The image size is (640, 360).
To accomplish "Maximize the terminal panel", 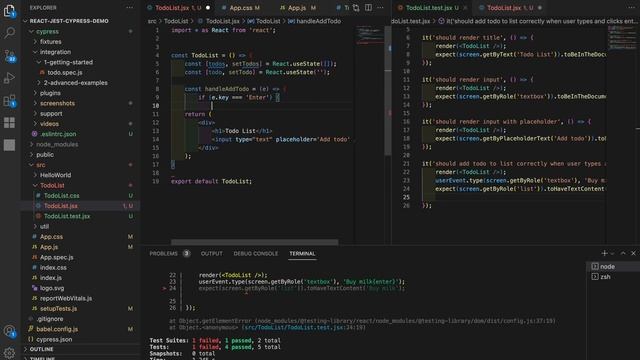I will [x=623, y=253].
